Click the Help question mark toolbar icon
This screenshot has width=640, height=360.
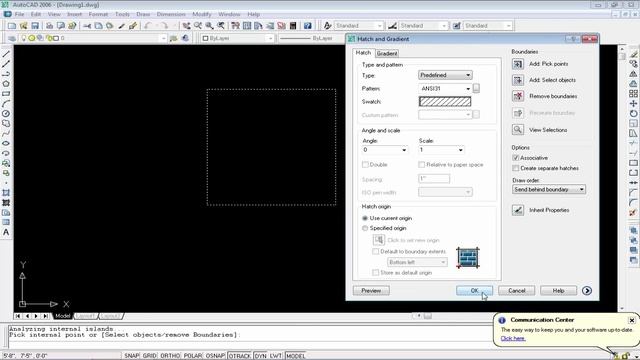(x=308, y=26)
